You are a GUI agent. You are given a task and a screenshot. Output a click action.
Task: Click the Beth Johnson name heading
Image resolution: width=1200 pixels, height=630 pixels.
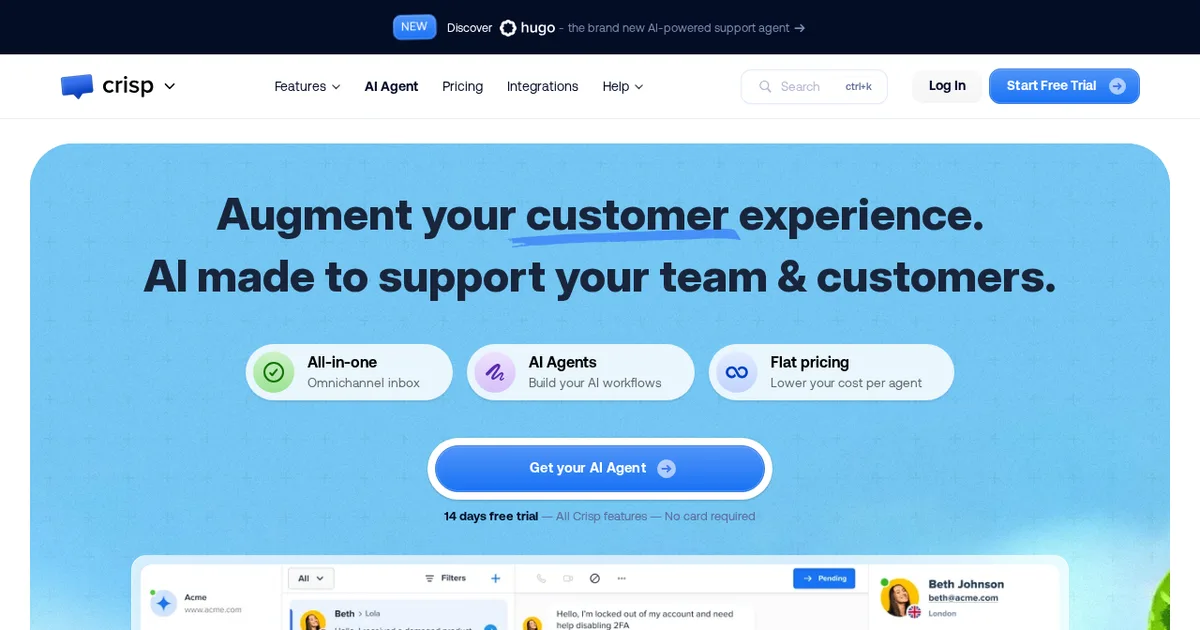click(x=966, y=584)
